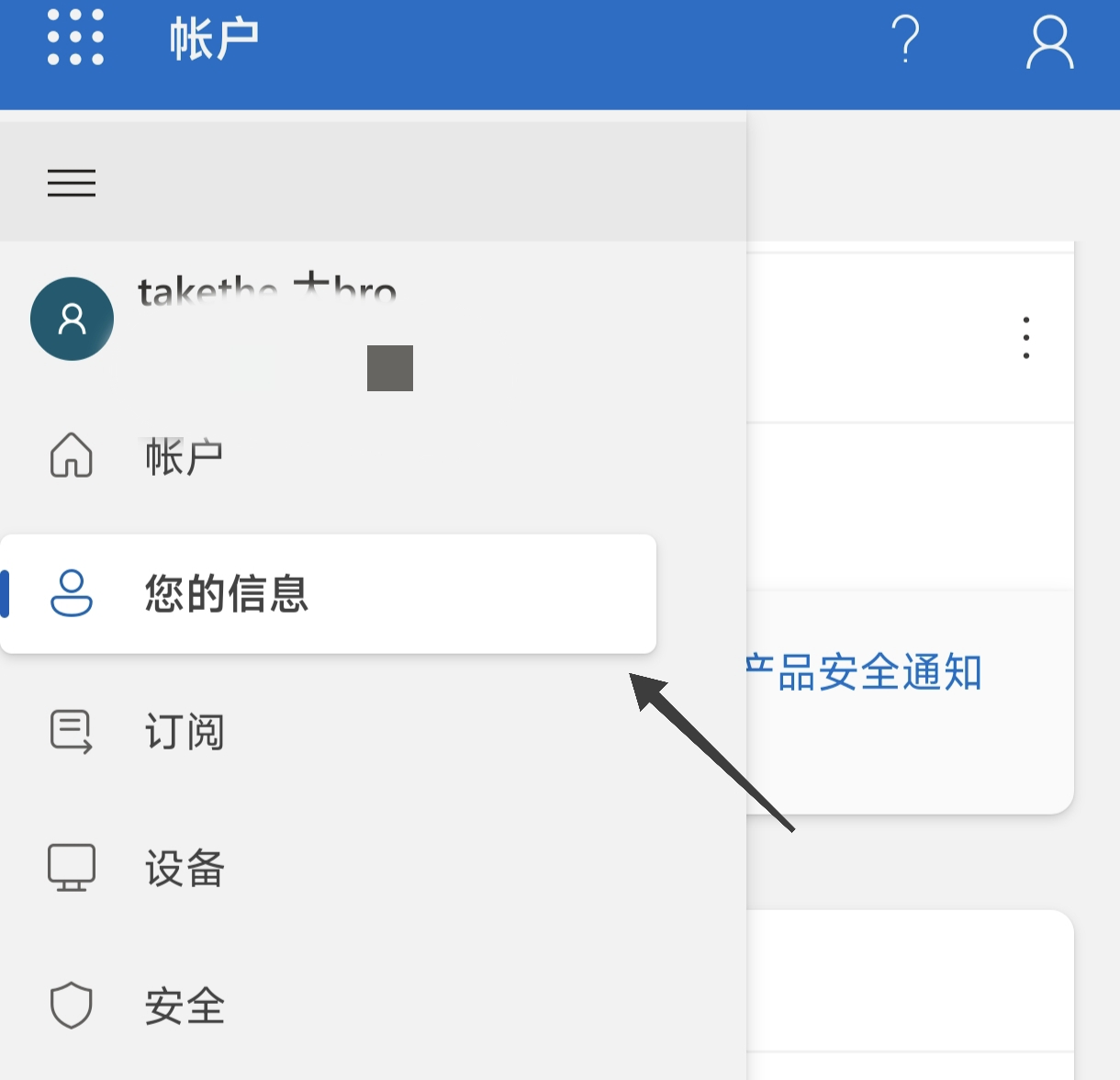The height and width of the screenshot is (1080, 1120).
Task: Click the blue person icon for 您的信息
Action: (72, 593)
